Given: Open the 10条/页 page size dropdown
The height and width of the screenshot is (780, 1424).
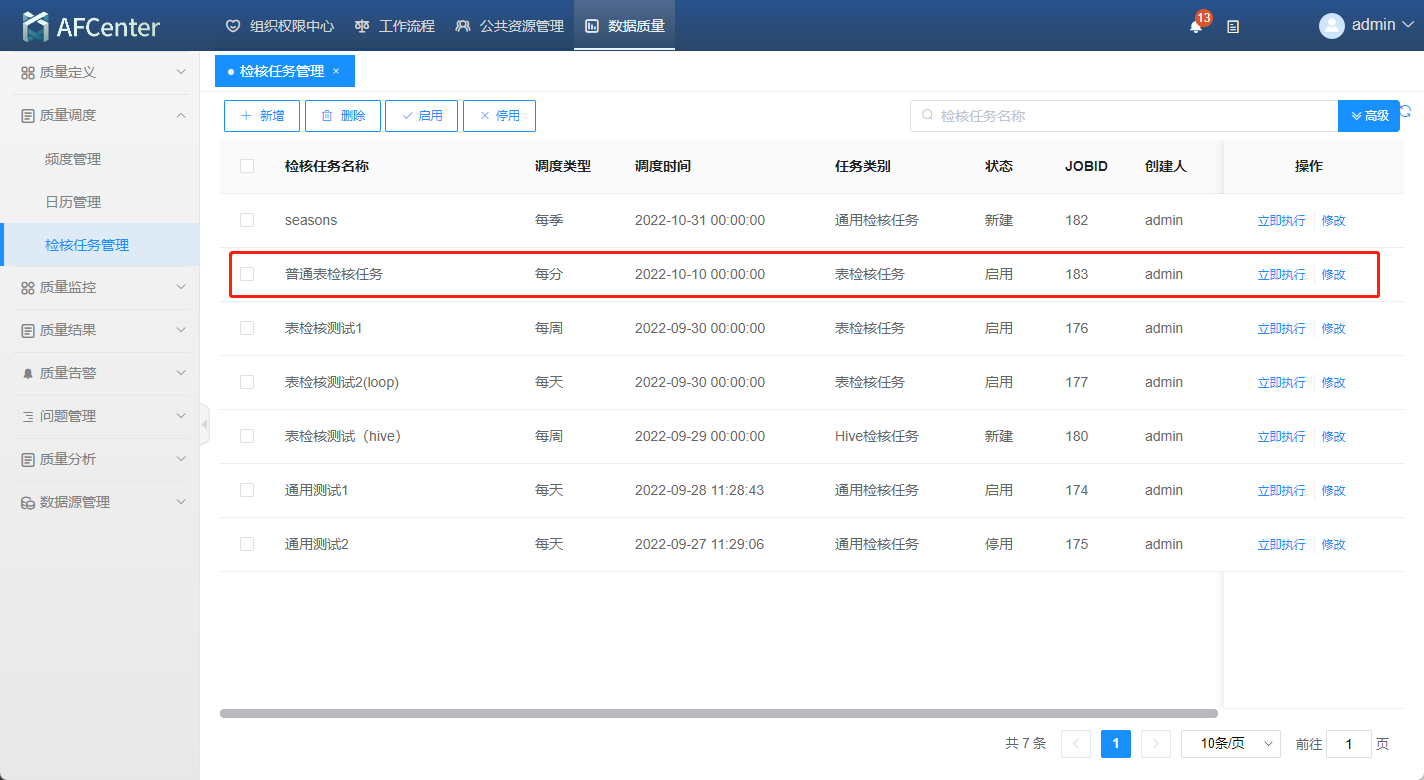Looking at the screenshot, I should coord(1230,744).
